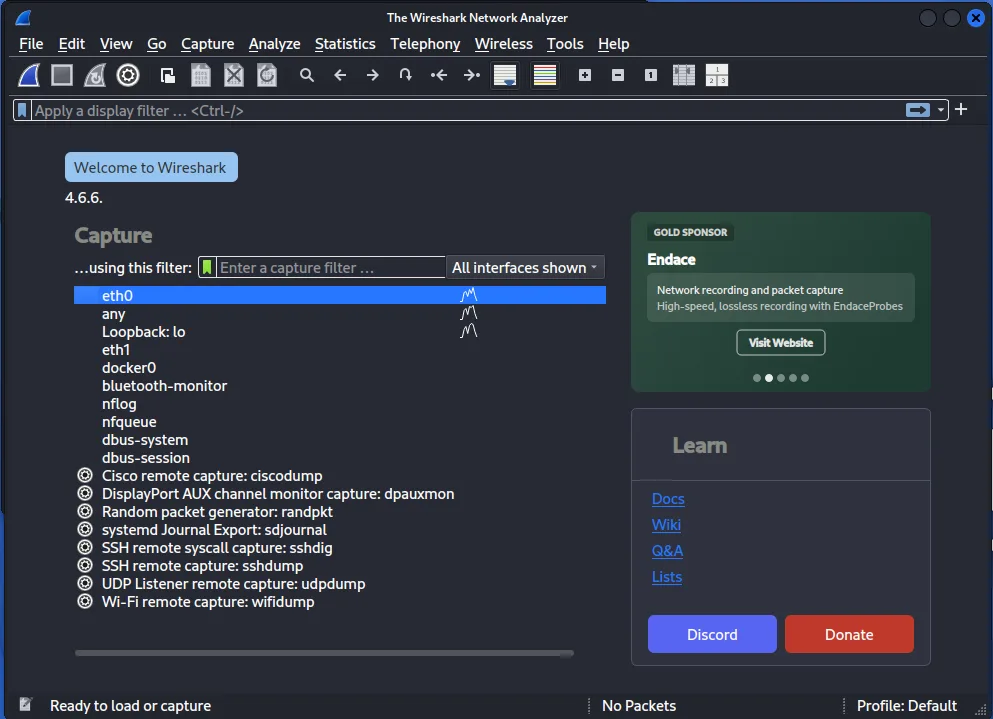This screenshot has height=719, width=993.
Task: Open the Analyze menu
Action: (x=274, y=44)
